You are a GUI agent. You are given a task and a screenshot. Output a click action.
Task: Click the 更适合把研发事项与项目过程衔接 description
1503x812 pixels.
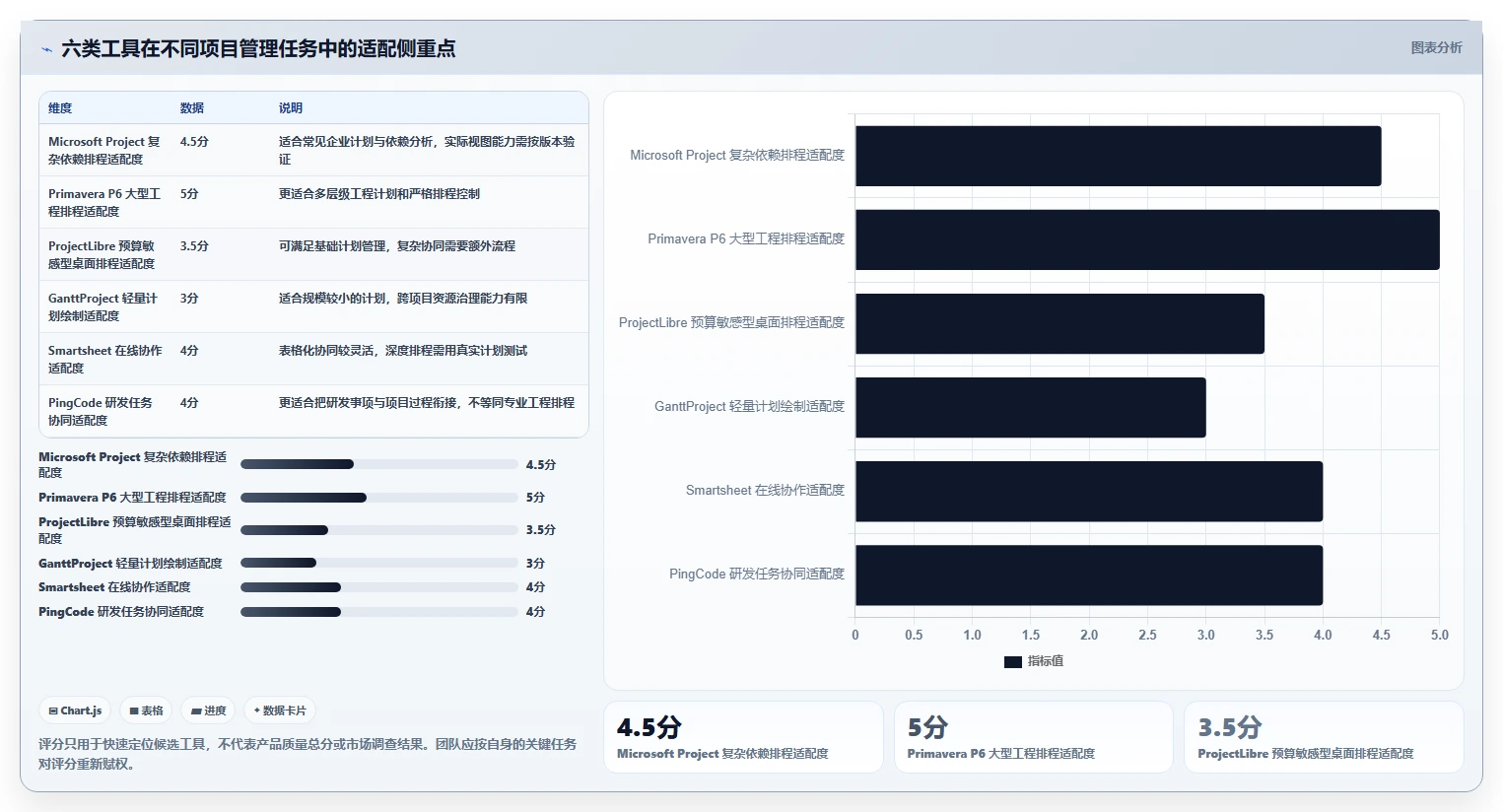[x=427, y=403]
